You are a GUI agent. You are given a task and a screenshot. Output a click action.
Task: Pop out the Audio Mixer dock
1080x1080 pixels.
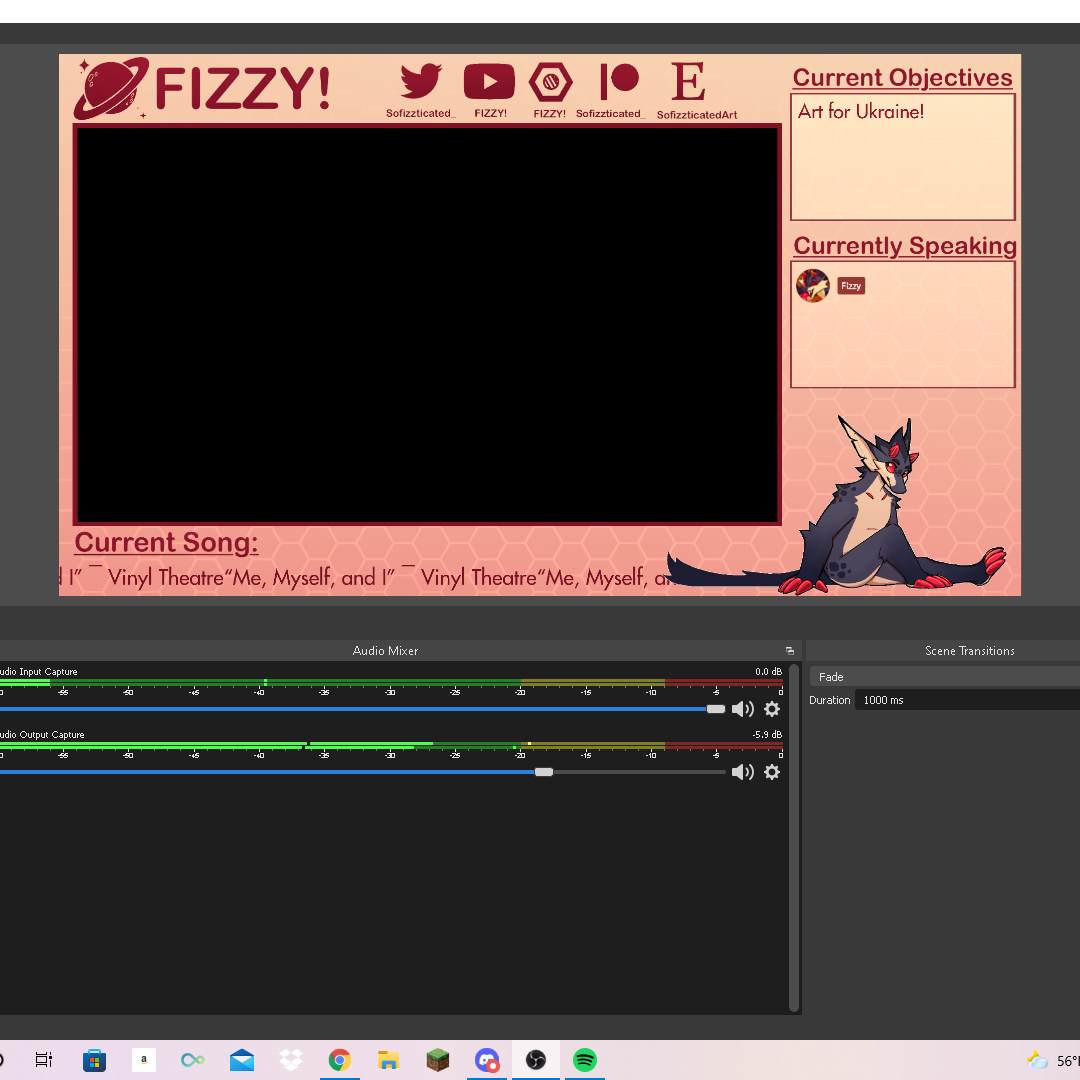pyautogui.click(x=789, y=651)
